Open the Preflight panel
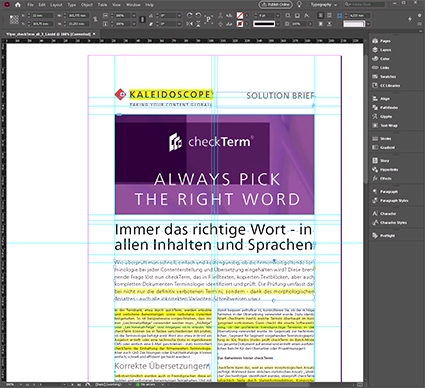Image resolution: width=425 pixels, height=388 pixels. pos(384,236)
